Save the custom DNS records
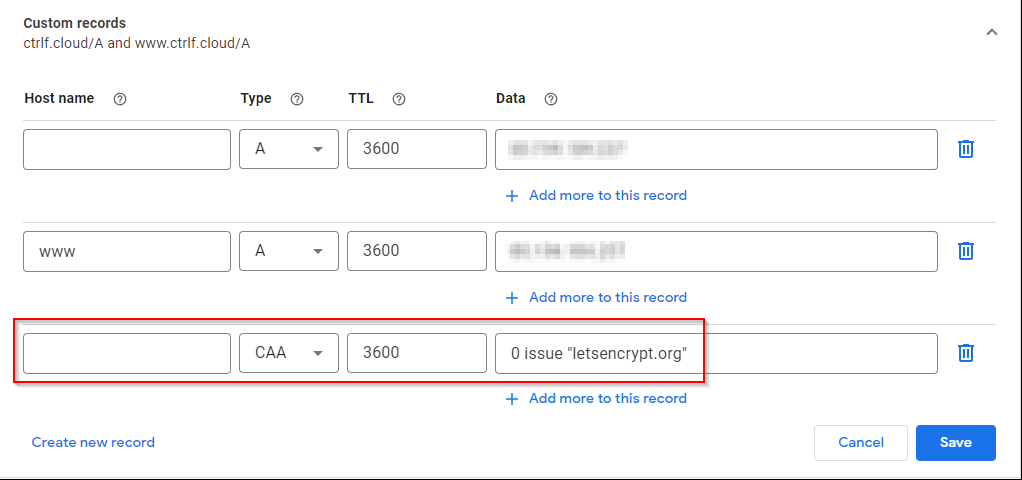 [x=955, y=442]
